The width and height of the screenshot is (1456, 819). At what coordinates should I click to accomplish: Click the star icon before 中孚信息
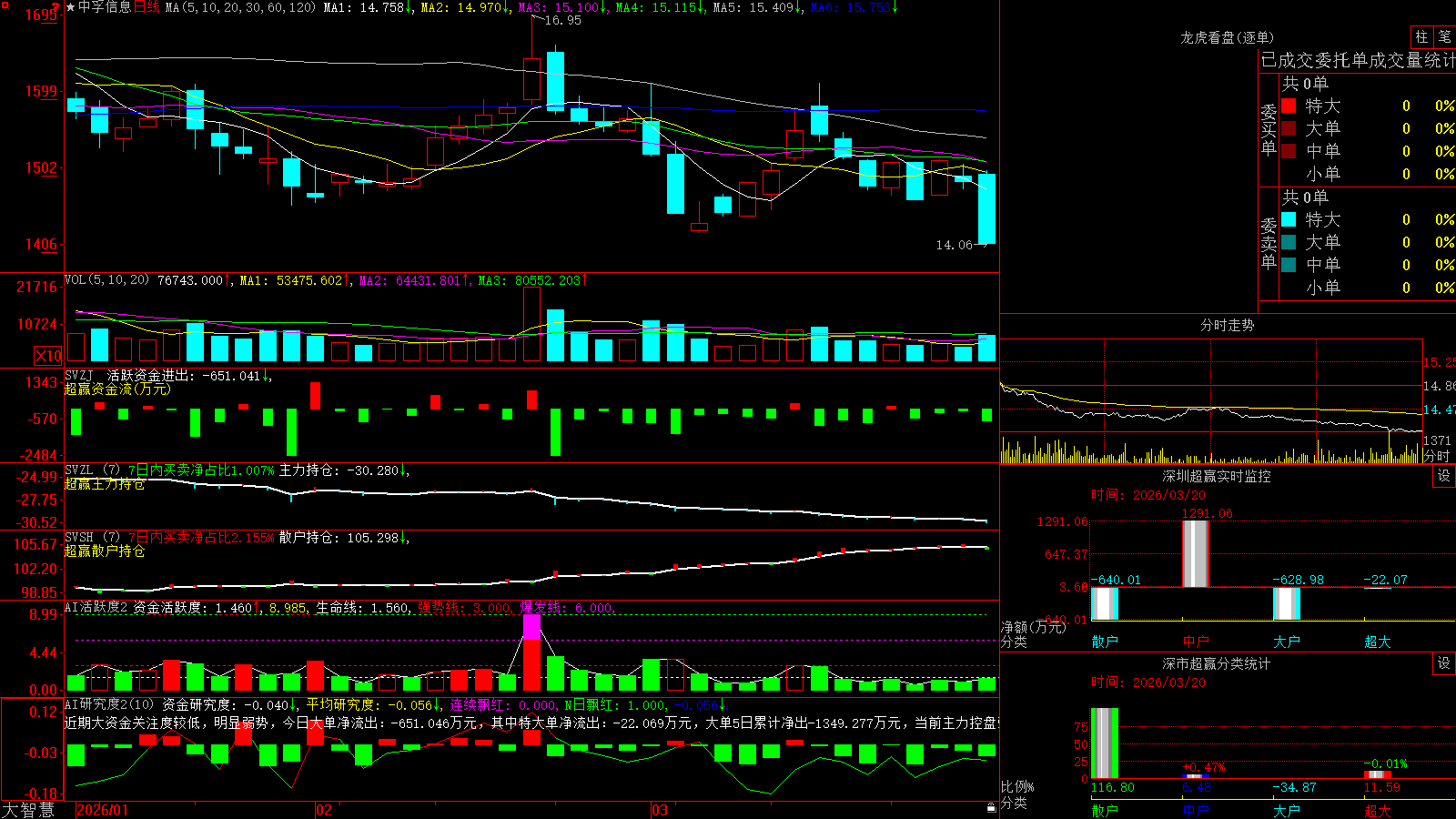71,7
